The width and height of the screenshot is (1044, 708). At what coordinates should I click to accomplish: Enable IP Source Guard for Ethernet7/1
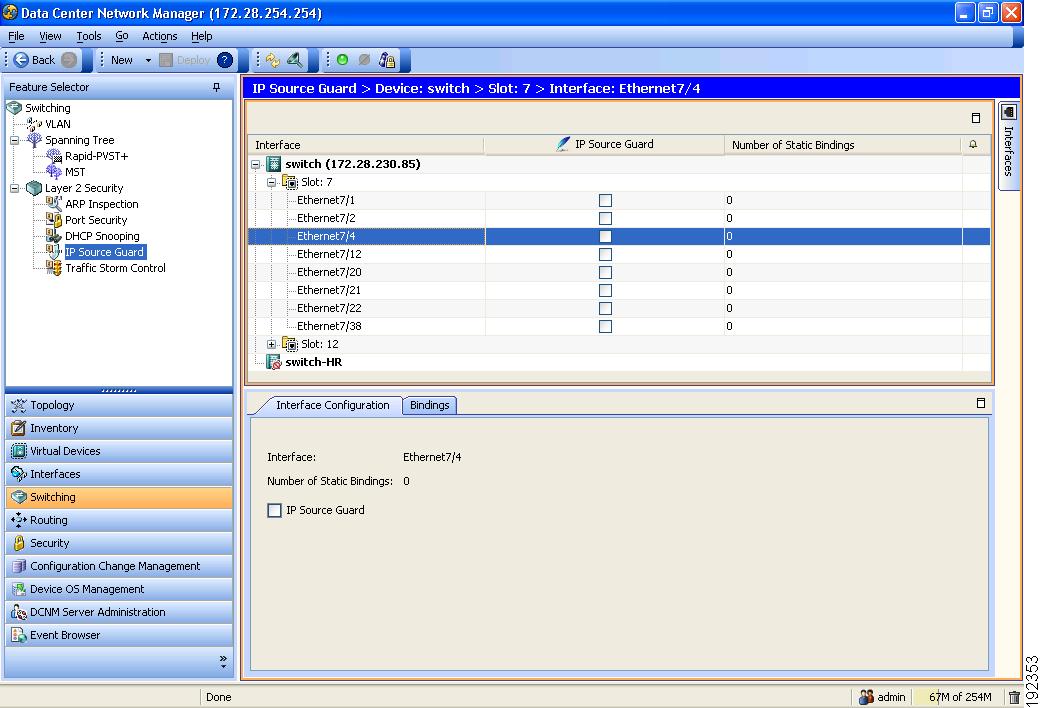click(605, 200)
